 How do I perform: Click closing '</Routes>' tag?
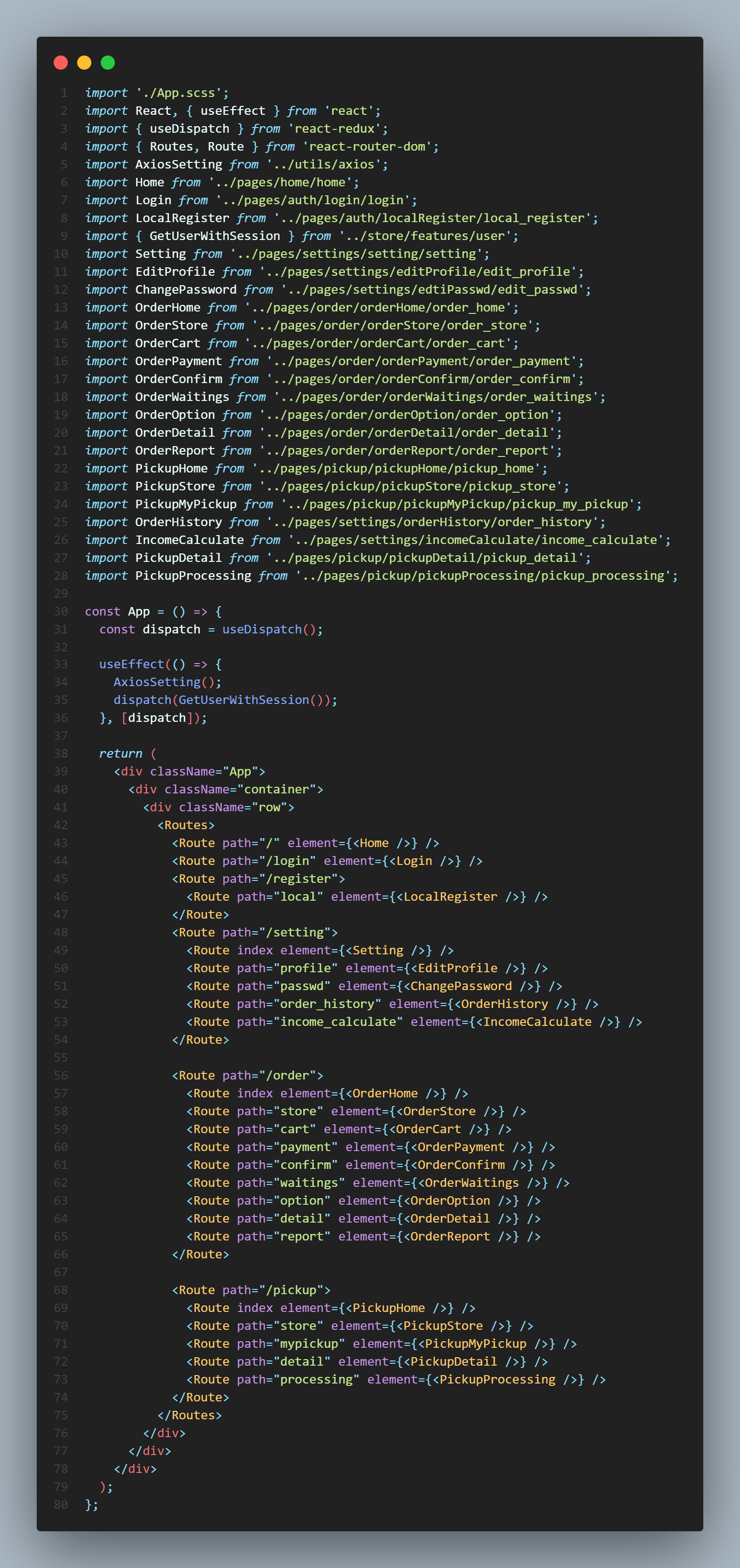(x=190, y=1416)
